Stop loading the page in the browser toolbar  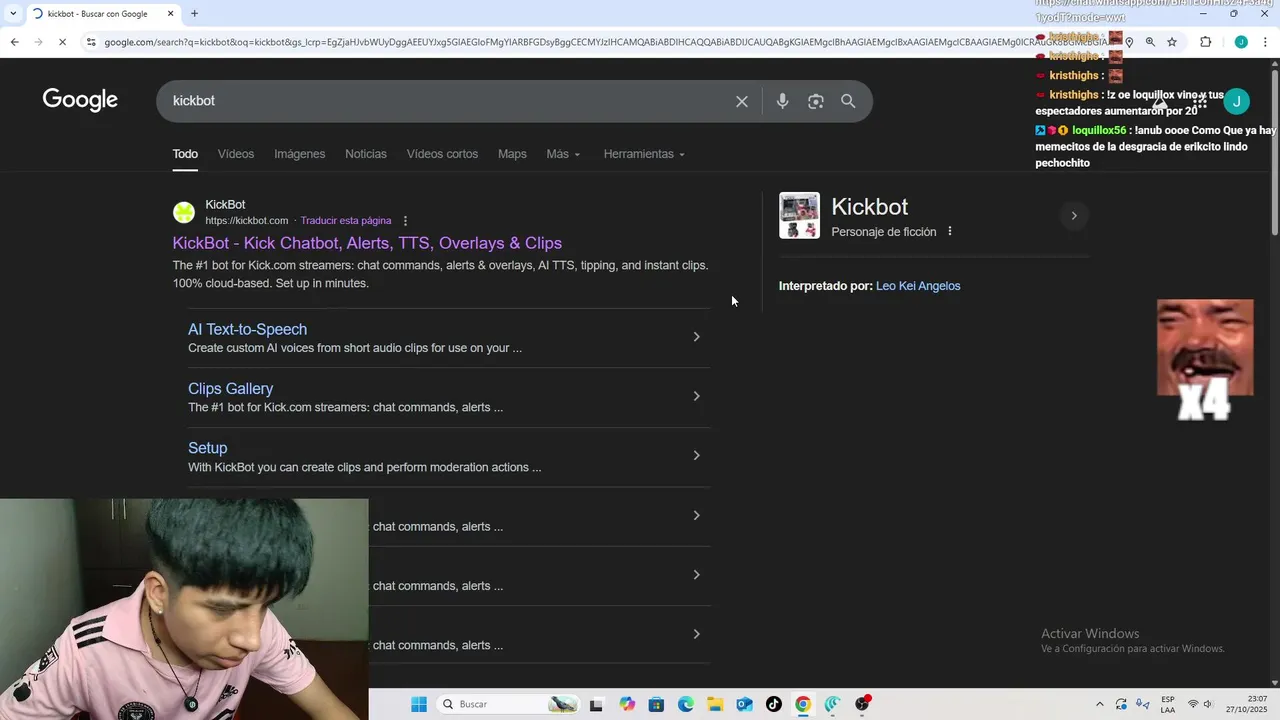point(62,42)
